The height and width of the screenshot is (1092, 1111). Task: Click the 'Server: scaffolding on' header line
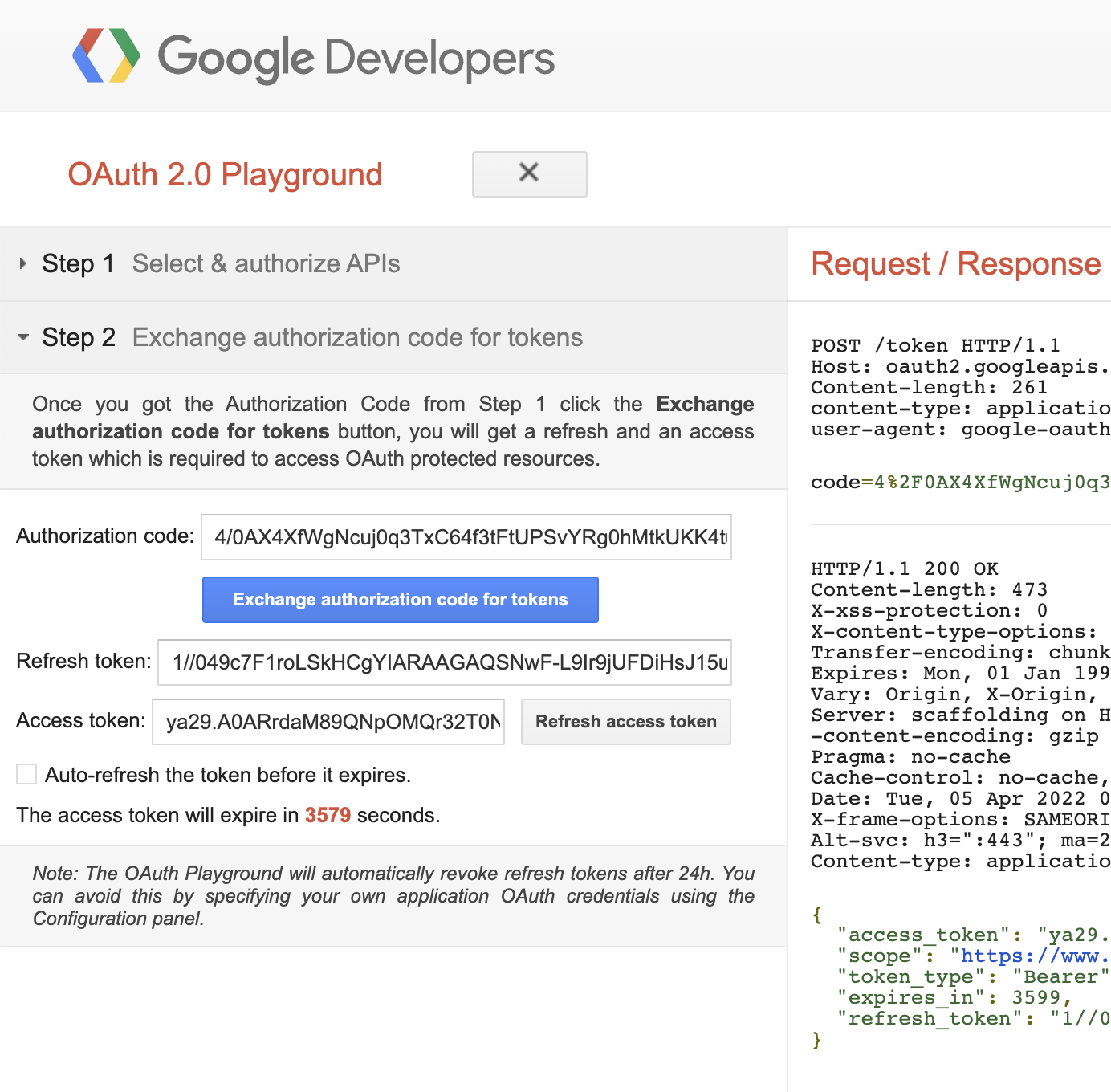(x=961, y=715)
